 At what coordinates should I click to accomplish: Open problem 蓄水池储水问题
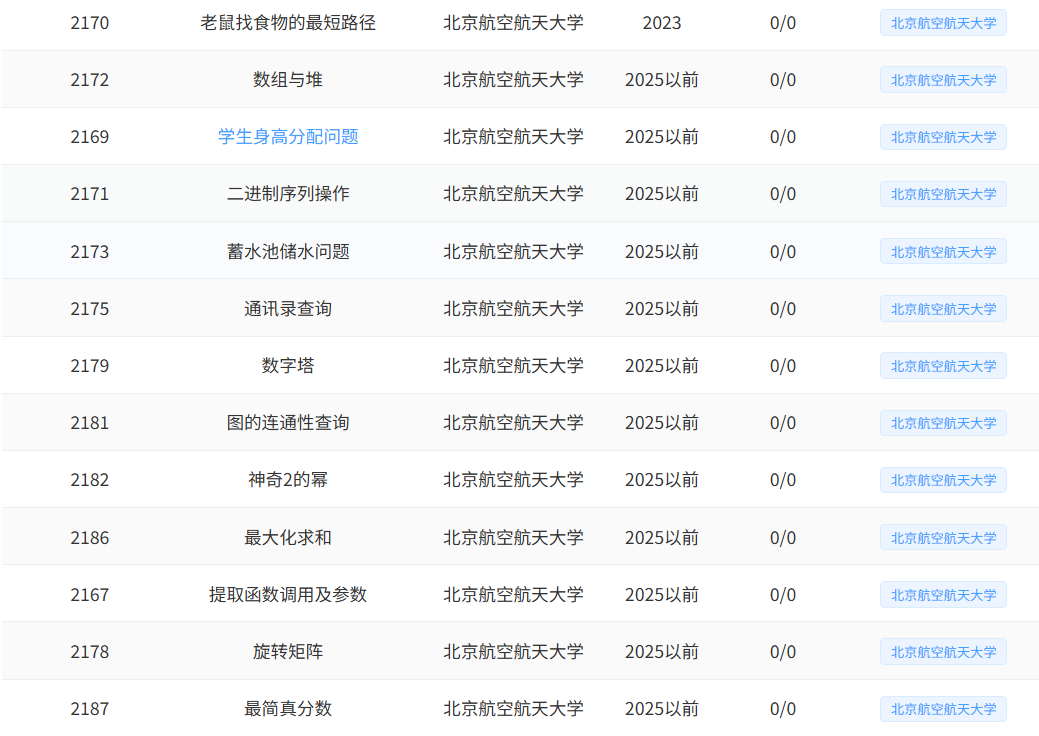point(288,252)
